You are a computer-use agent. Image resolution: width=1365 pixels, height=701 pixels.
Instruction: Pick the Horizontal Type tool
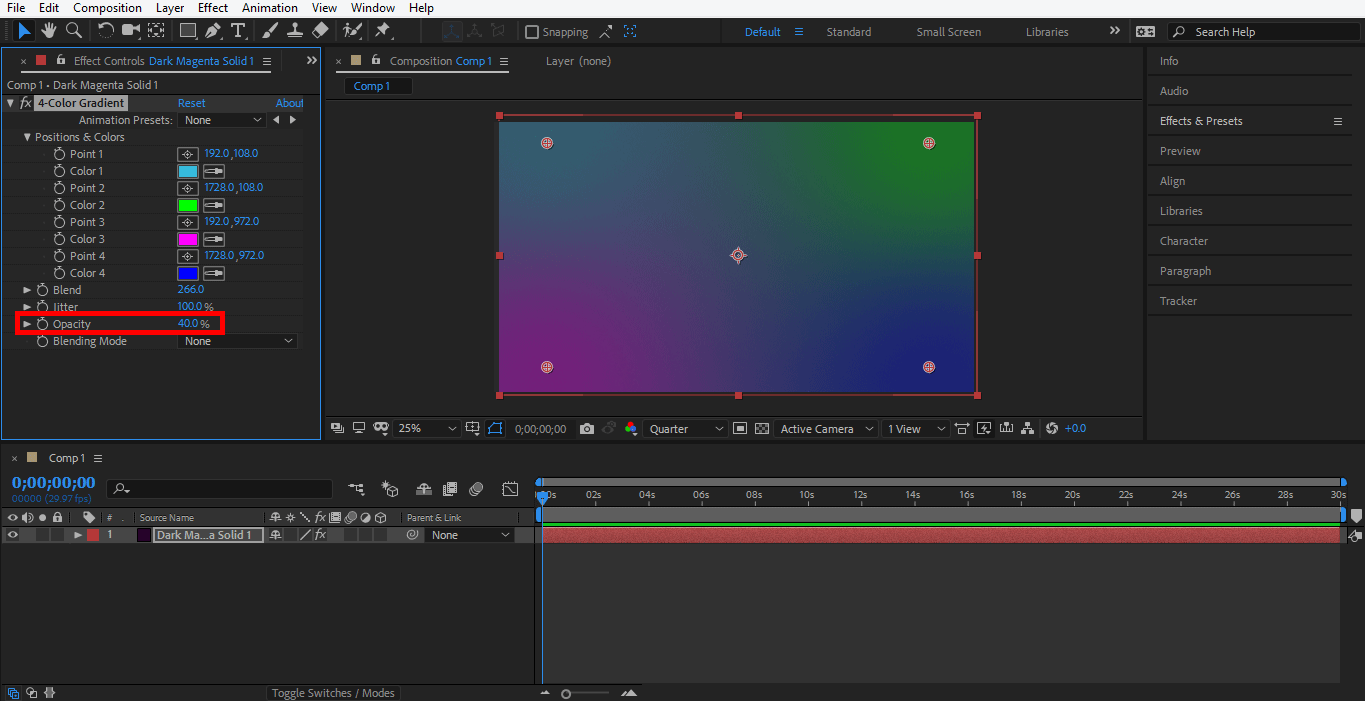[238, 31]
